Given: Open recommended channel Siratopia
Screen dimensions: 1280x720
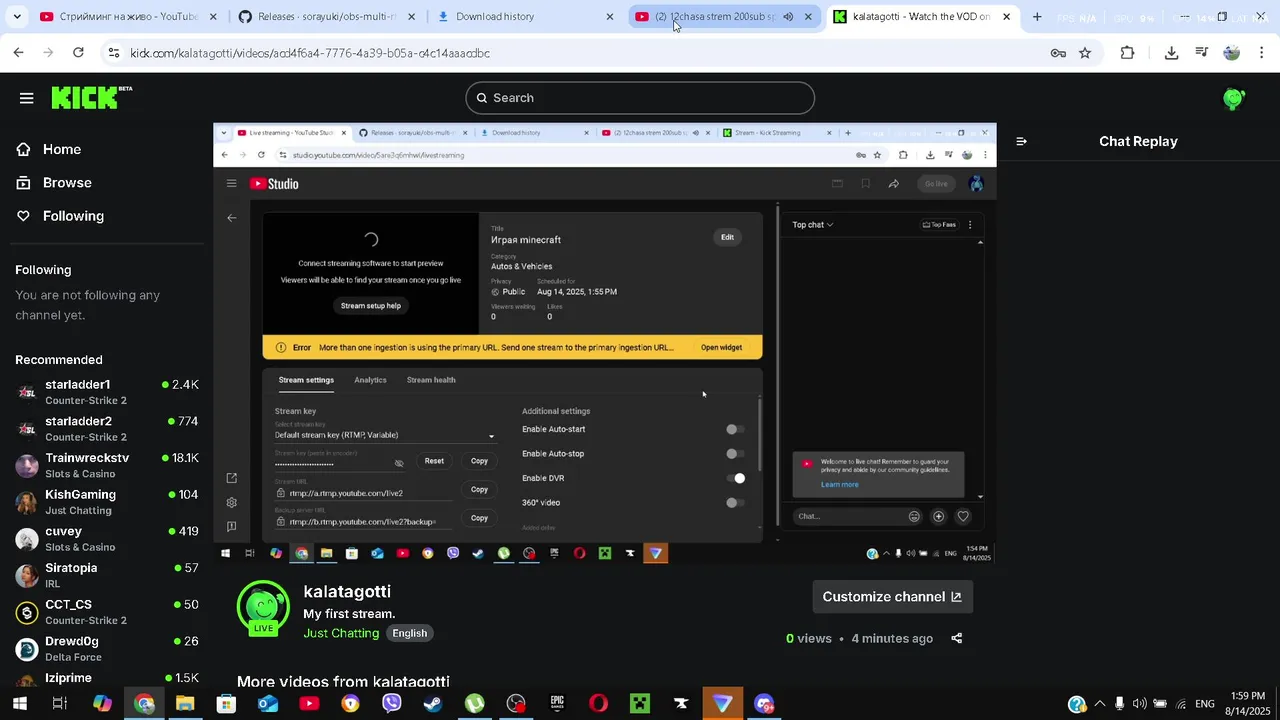Looking at the screenshot, I should (106, 575).
